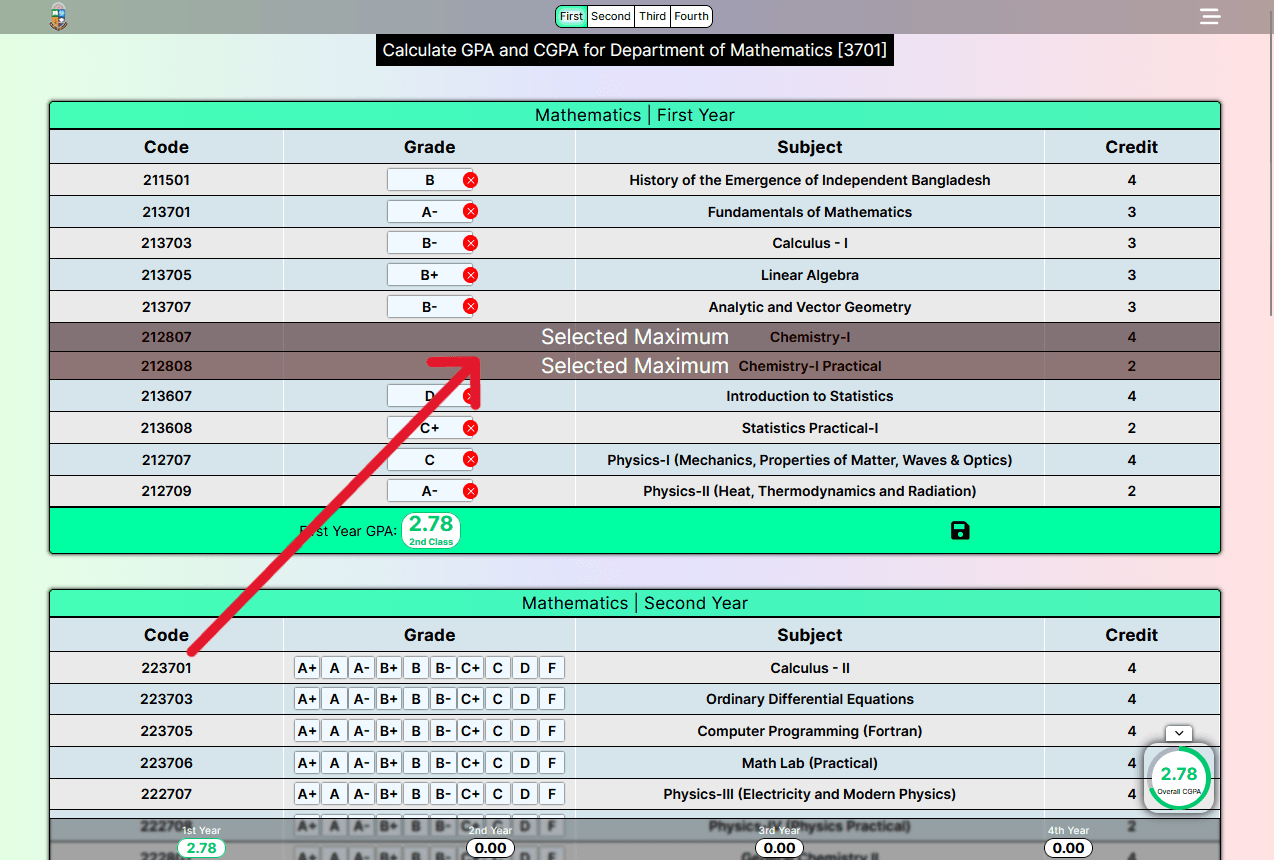Image resolution: width=1274 pixels, height=860 pixels.
Task: Pick grade F for Computer Programming (Fortran)
Action: click(x=551, y=731)
